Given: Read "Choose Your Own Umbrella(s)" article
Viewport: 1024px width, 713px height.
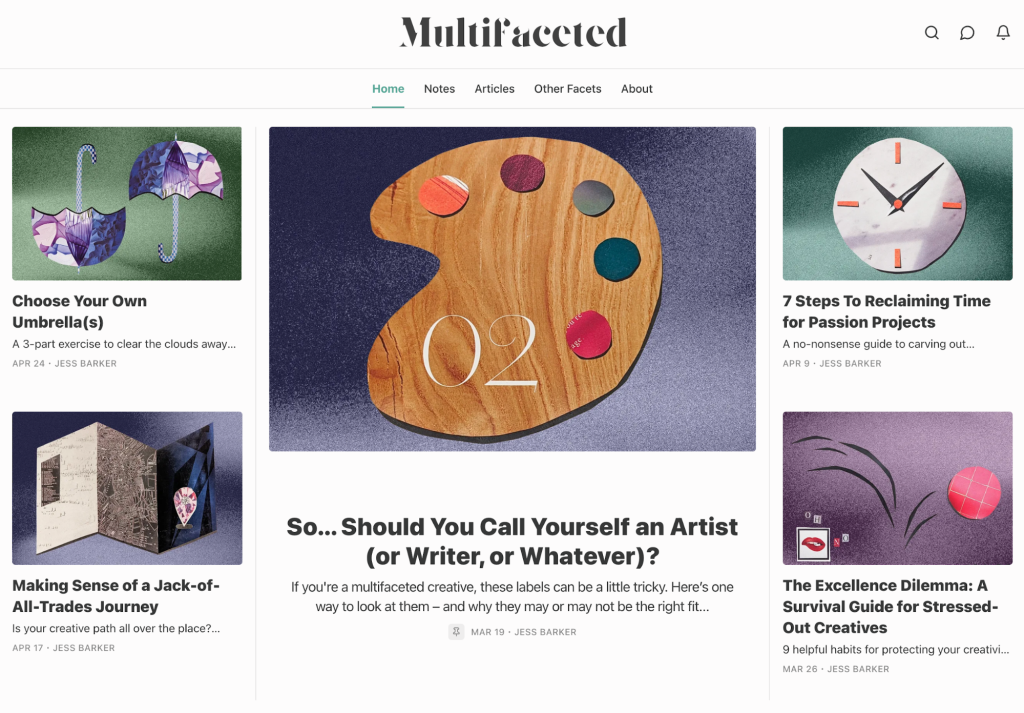Looking at the screenshot, I should 80,311.
